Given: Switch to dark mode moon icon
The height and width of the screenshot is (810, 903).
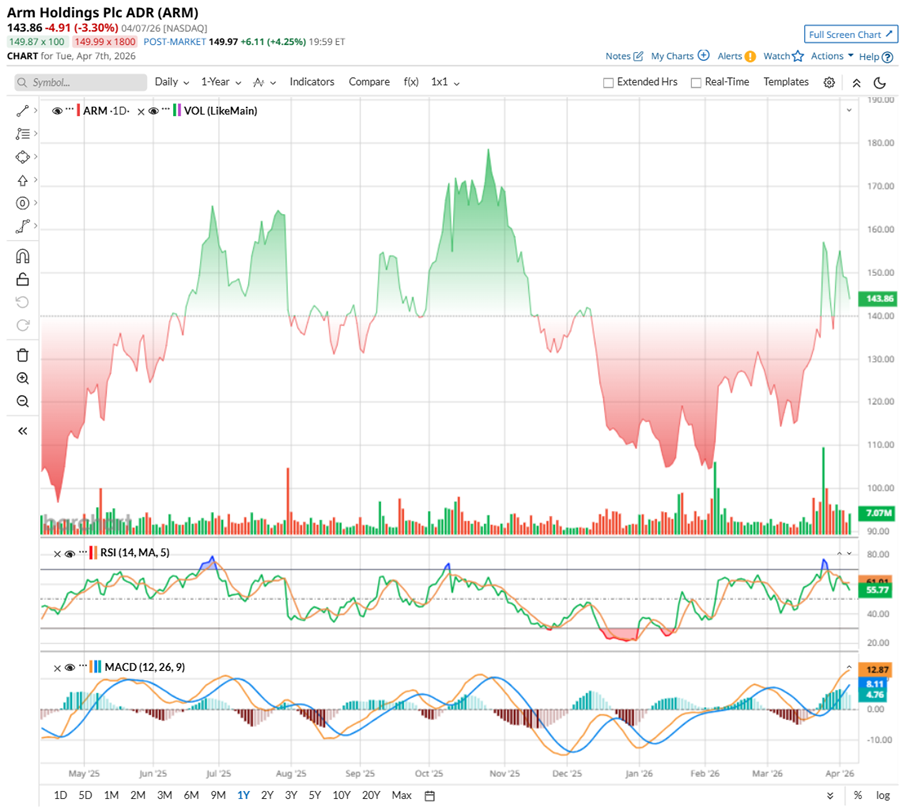Looking at the screenshot, I should tap(880, 82).
